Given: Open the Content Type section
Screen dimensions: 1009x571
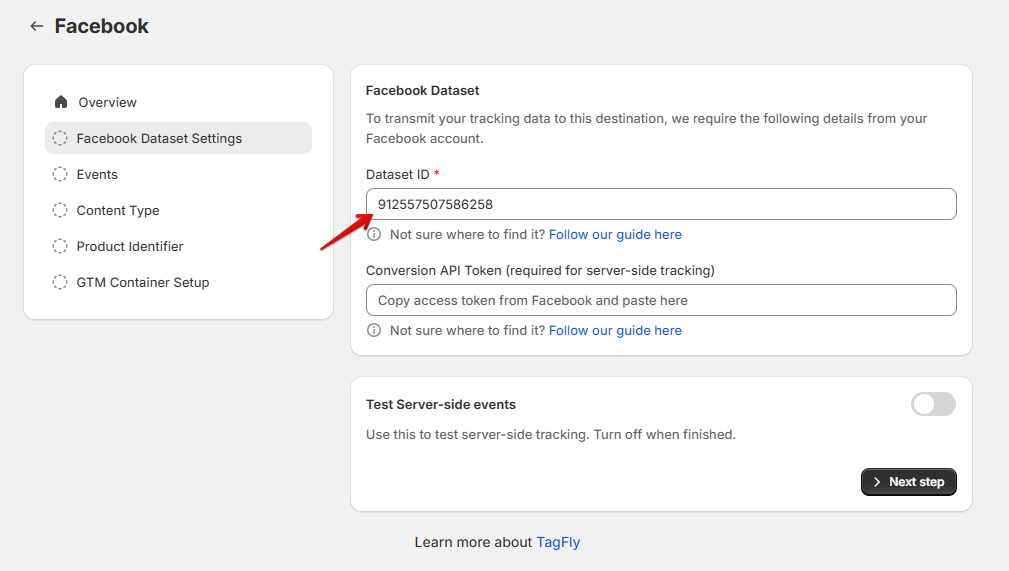Looking at the screenshot, I should (x=118, y=210).
